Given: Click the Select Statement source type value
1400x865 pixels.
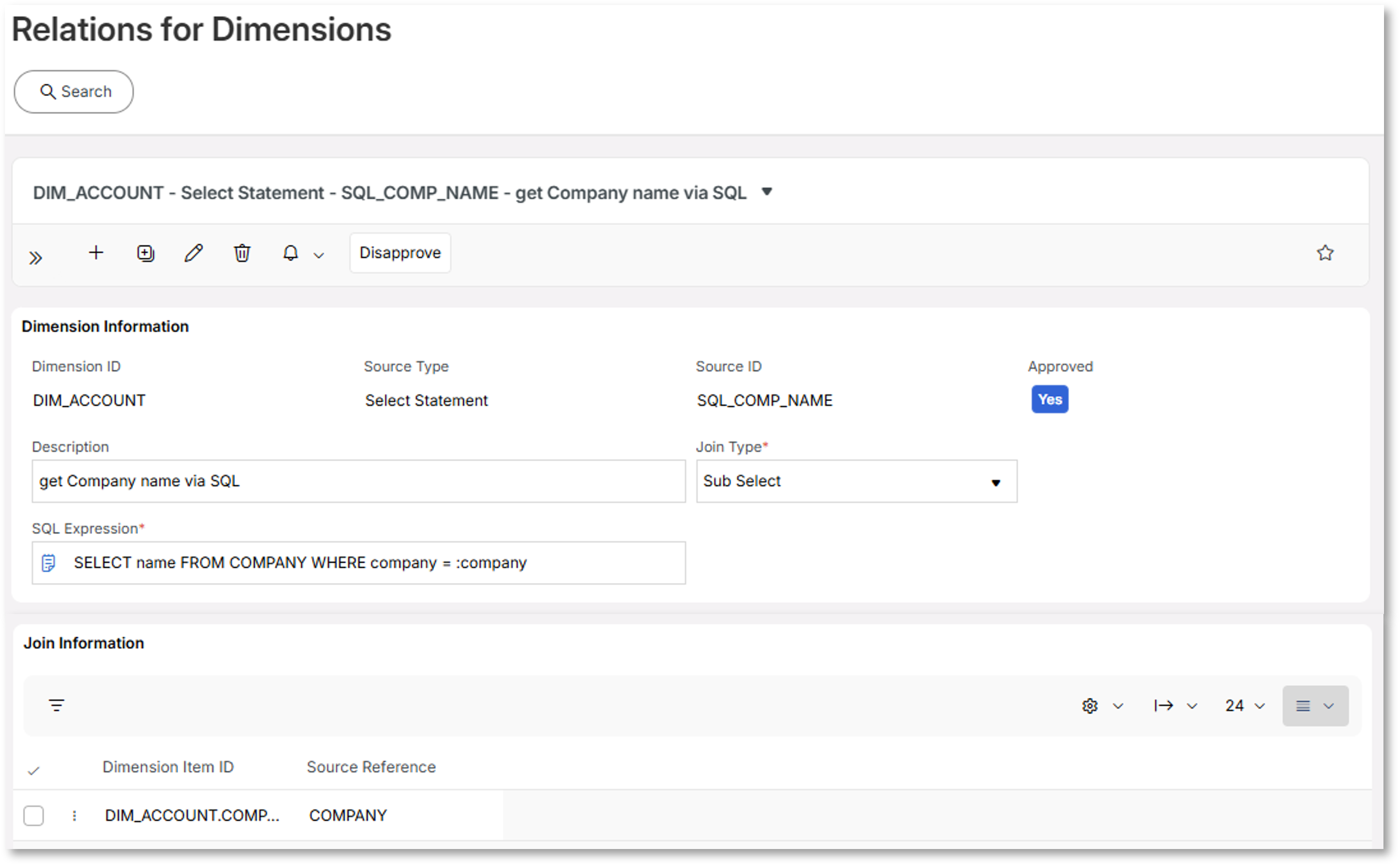Looking at the screenshot, I should click(x=426, y=401).
